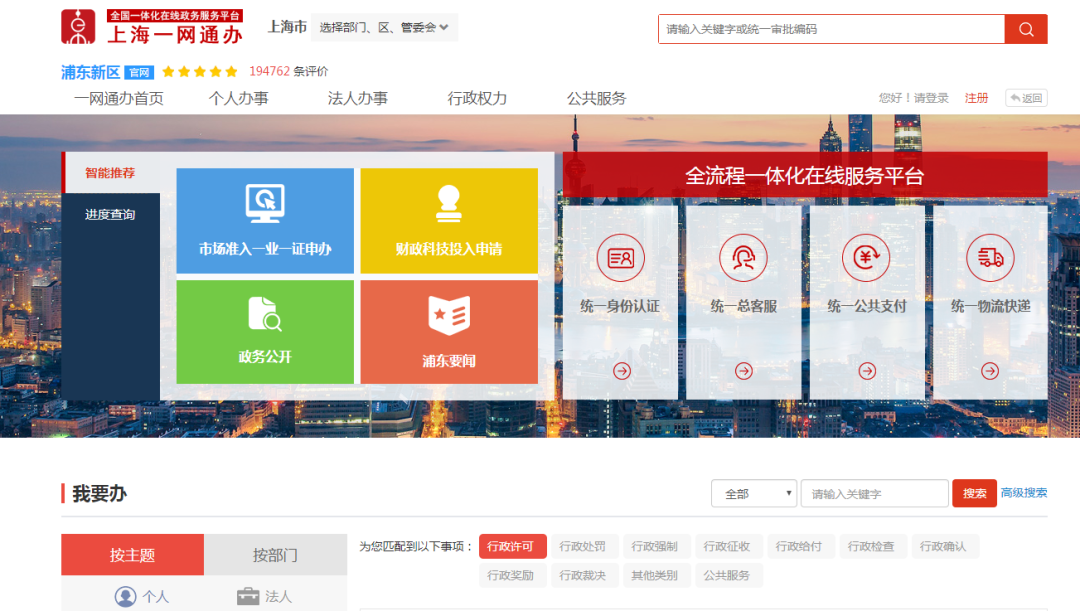Viewport: 1080px width, 611px height.
Task: Click the 全流程一体化在线服务平台 banner
Action: tap(805, 176)
